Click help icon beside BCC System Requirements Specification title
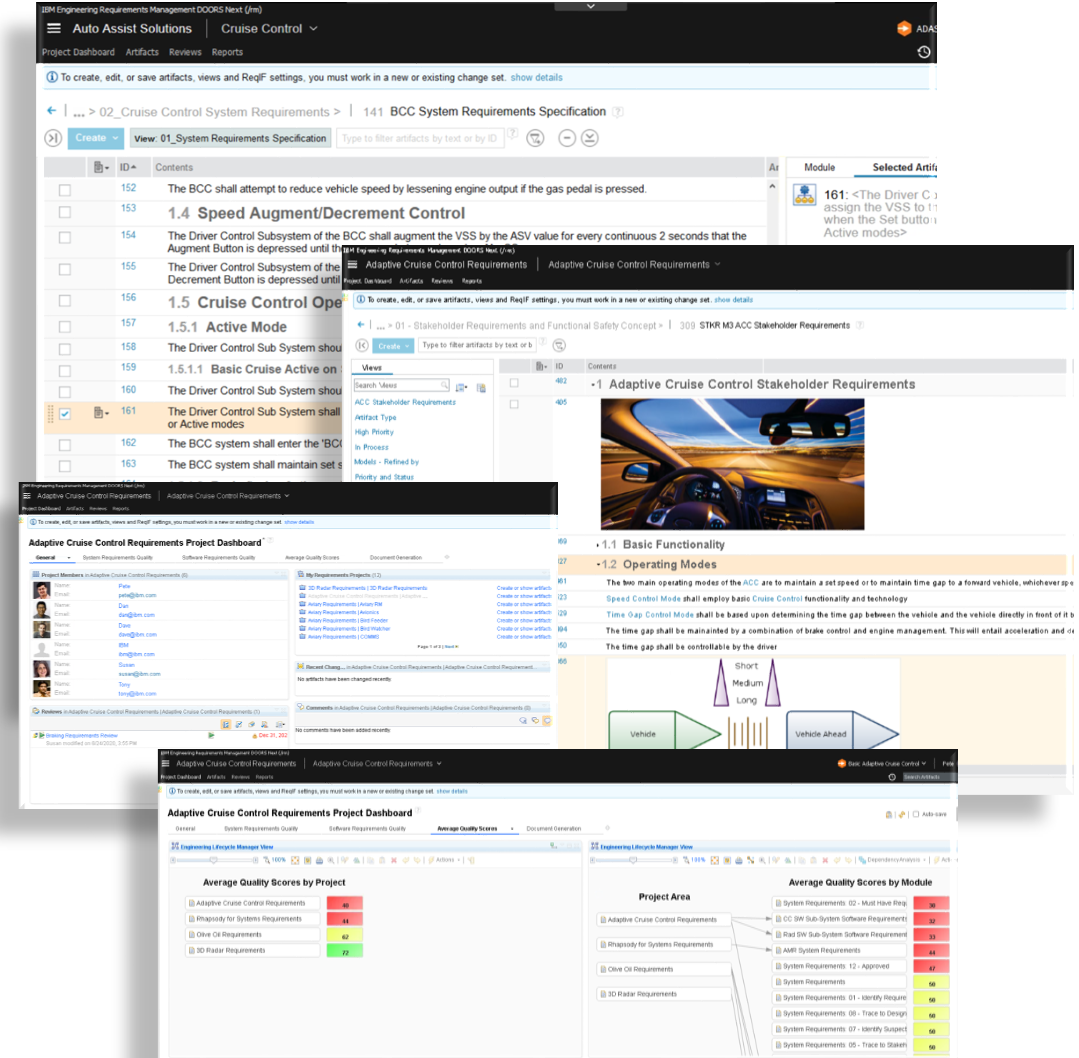This screenshot has height=1058, width=1079. point(618,112)
